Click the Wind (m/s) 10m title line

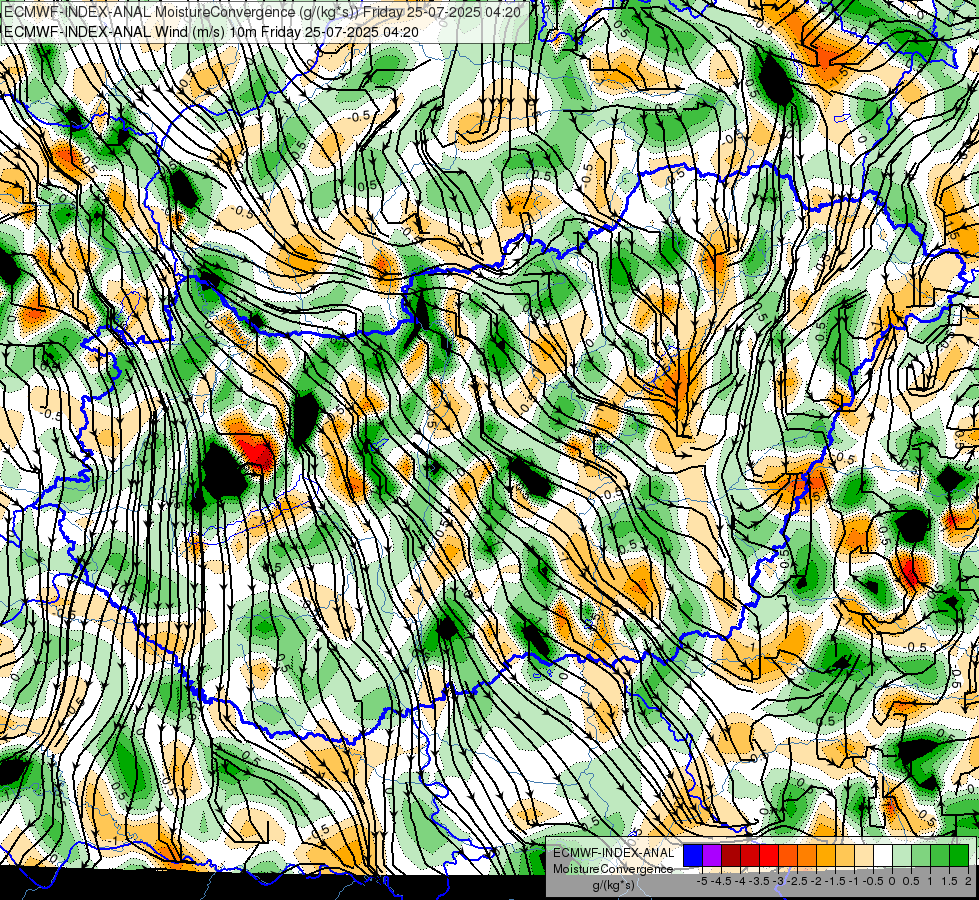[x=211, y=31]
